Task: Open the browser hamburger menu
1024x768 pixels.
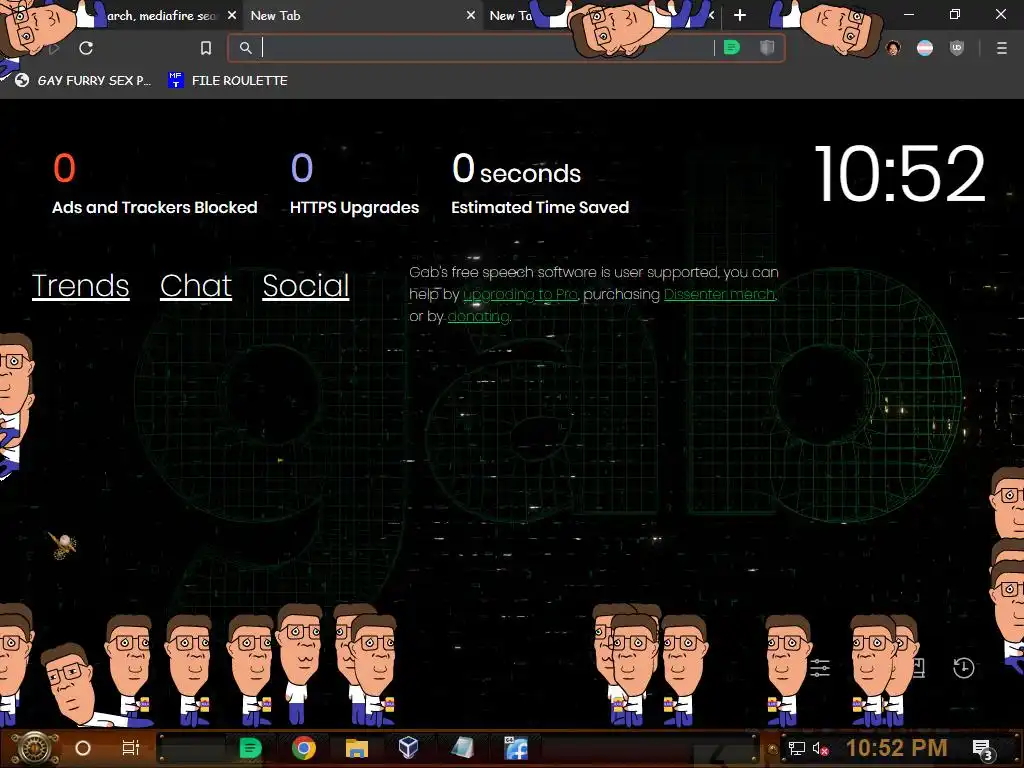Action: point(1001,48)
